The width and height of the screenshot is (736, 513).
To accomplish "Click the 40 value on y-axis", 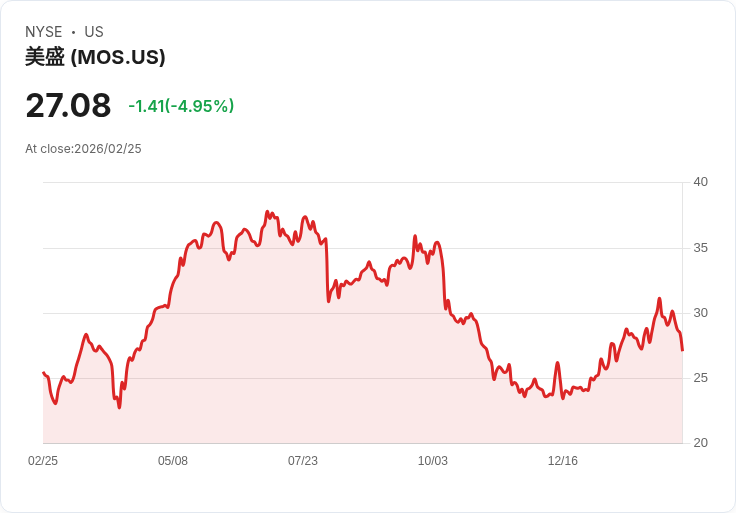I will point(700,182).
